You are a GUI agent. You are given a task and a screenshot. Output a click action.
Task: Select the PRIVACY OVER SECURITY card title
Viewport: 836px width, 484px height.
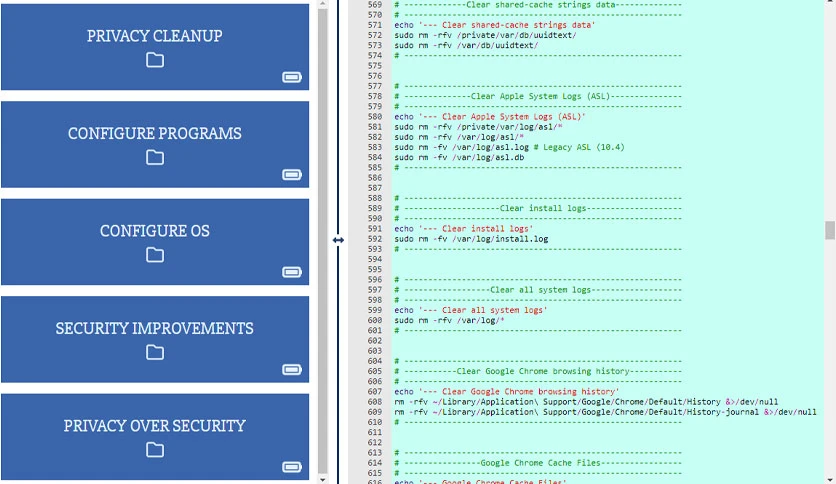pos(155,426)
